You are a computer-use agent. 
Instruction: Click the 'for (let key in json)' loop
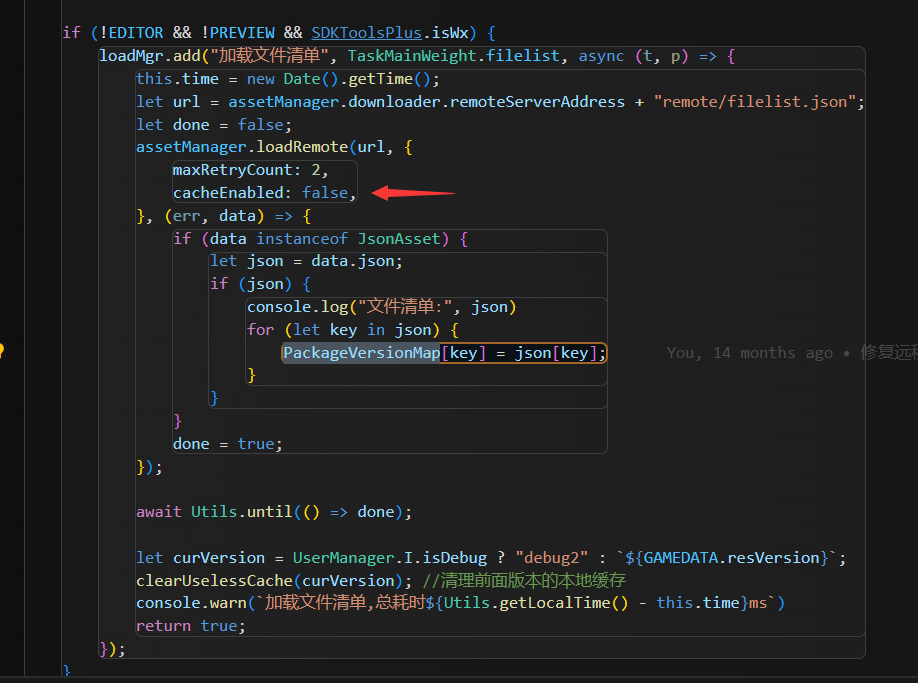point(352,330)
